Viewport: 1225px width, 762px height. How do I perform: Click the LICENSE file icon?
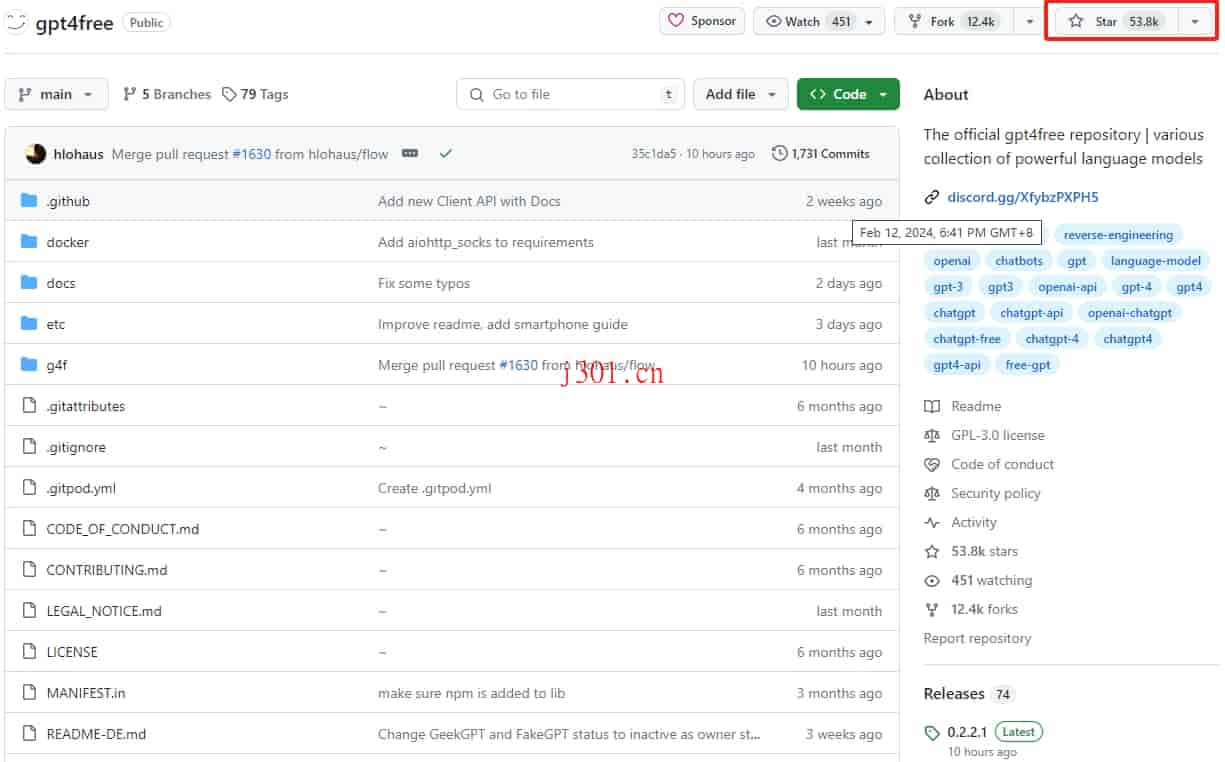click(x=29, y=652)
